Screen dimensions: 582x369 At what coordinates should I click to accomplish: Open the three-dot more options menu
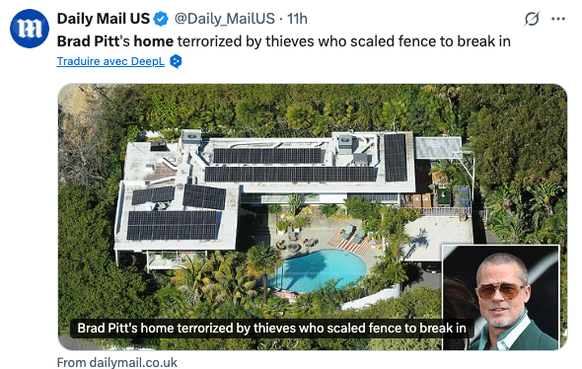(558, 19)
